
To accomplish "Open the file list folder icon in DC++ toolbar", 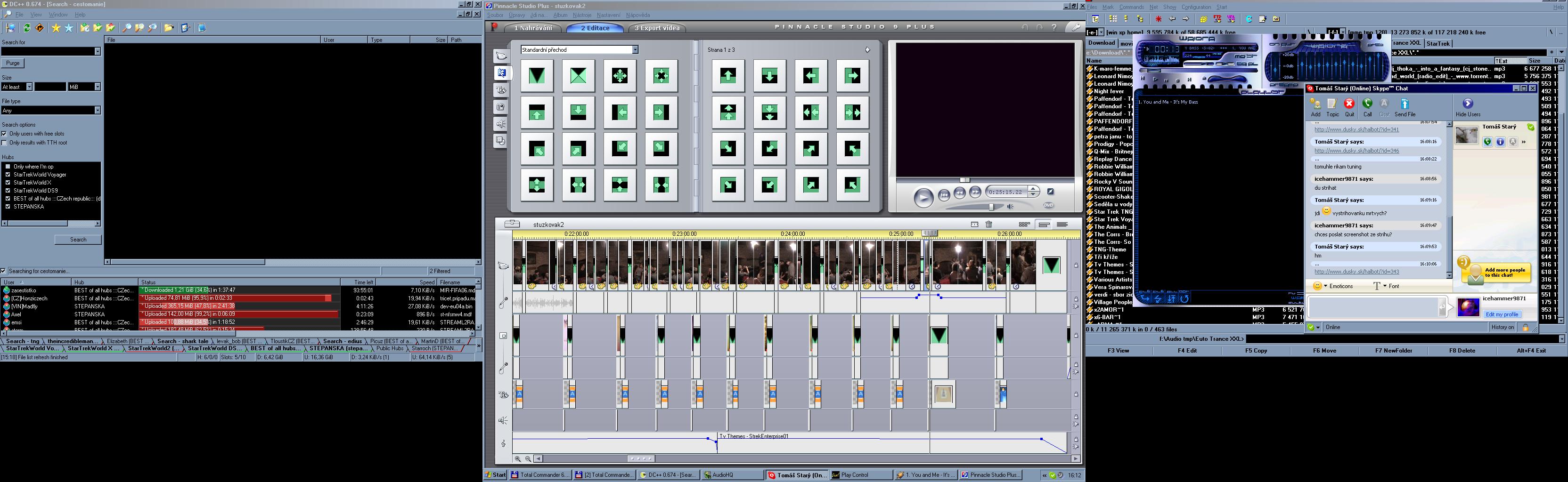I will [x=169, y=28].
